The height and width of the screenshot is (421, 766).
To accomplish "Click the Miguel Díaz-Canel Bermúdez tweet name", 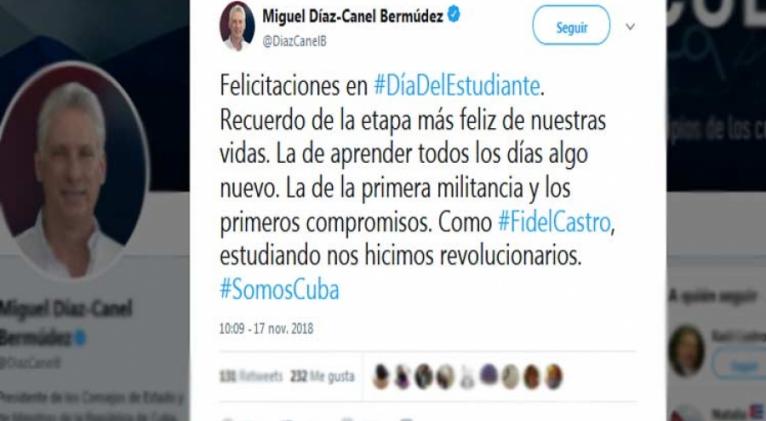I will tap(353, 16).
